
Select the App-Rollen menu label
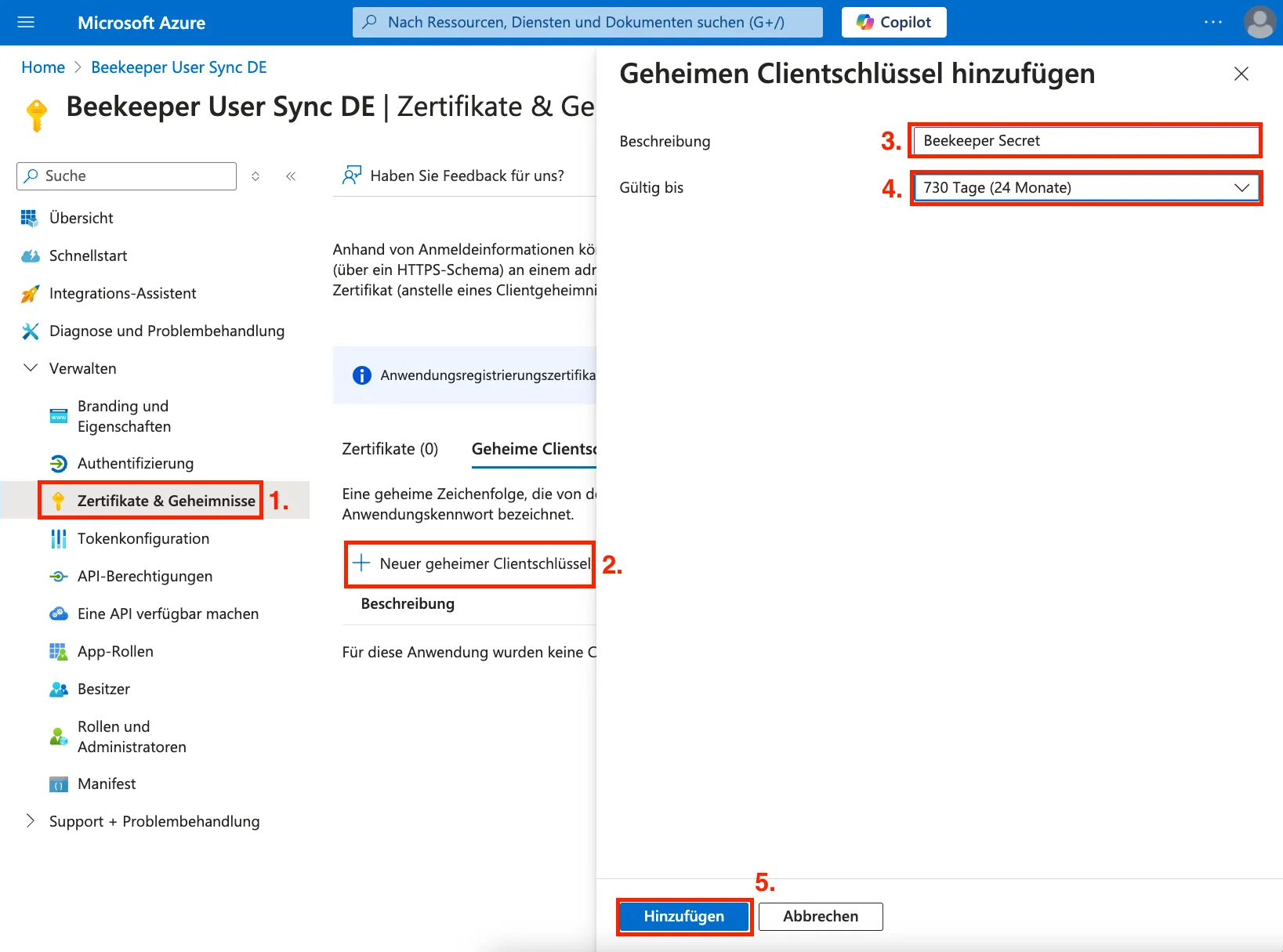pyautogui.click(x=115, y=652)
